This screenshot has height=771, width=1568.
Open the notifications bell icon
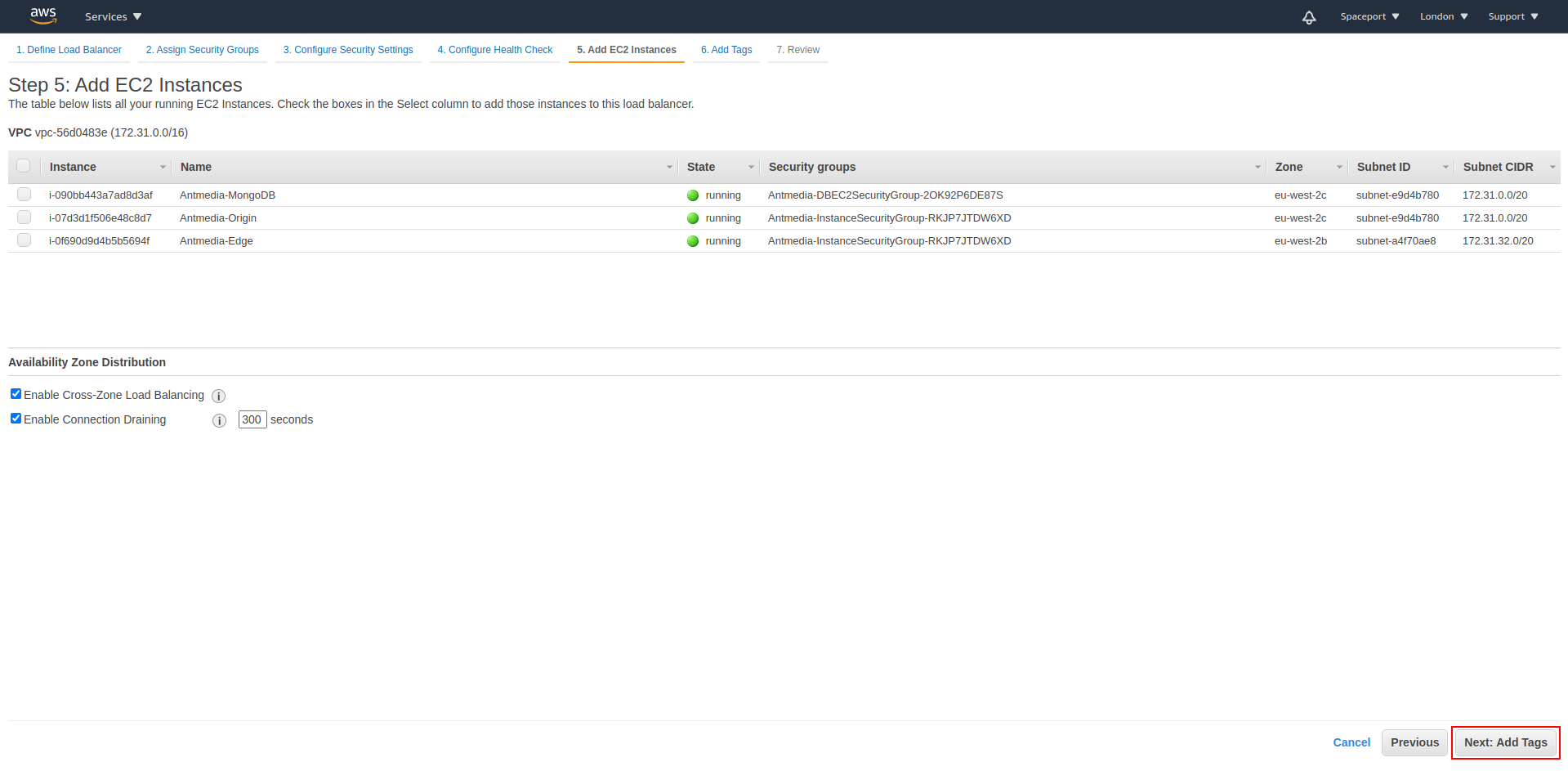coord(1309,17)
